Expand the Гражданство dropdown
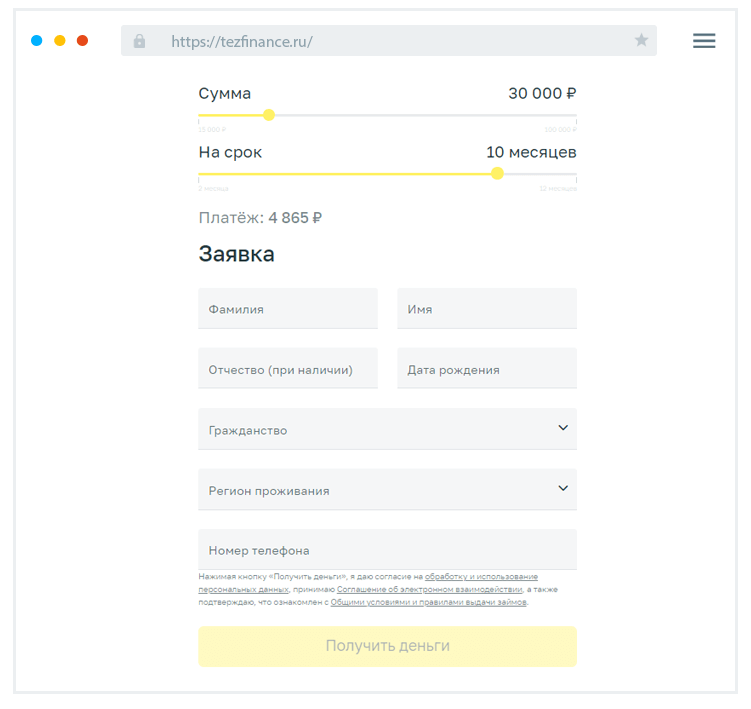The width and height of the screenshot is (751, 709). 387,430
